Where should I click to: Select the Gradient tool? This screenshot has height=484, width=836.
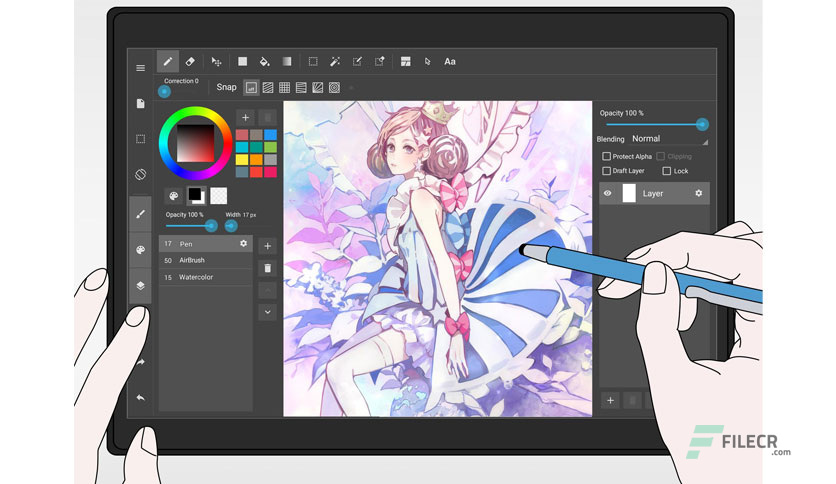click(x=287, y=61)
